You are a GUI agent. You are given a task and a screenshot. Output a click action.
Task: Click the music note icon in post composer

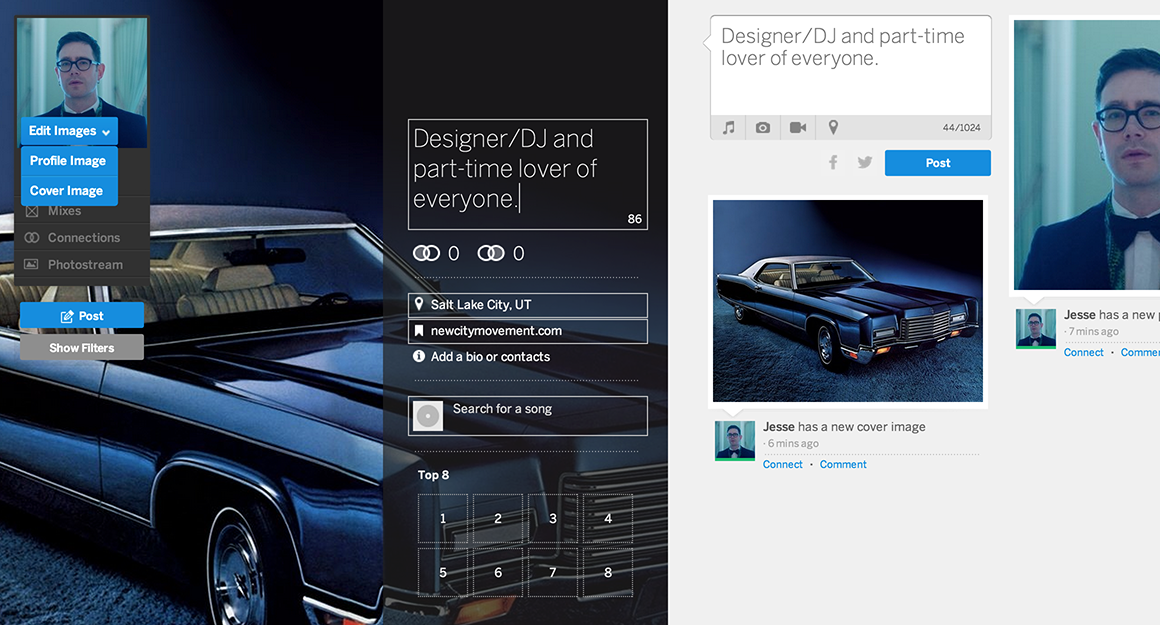(729, 128)
